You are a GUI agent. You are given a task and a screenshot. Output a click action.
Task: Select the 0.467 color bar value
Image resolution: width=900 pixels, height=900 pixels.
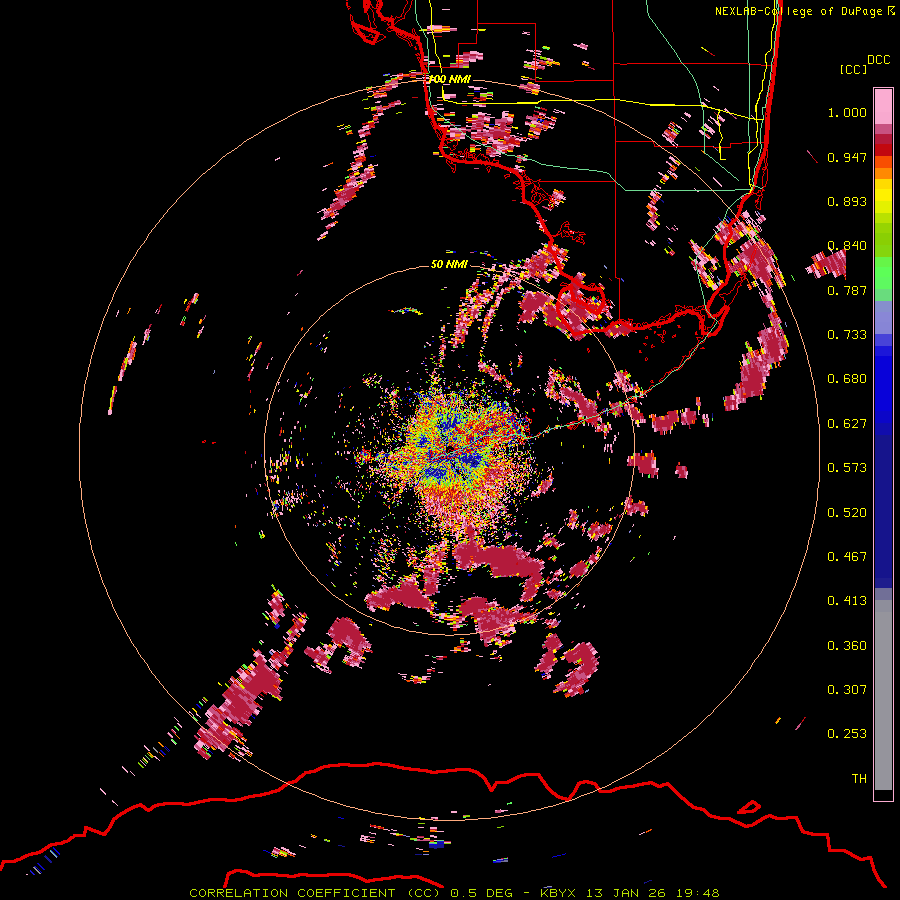pyautogui.click(x=847, y=557)
